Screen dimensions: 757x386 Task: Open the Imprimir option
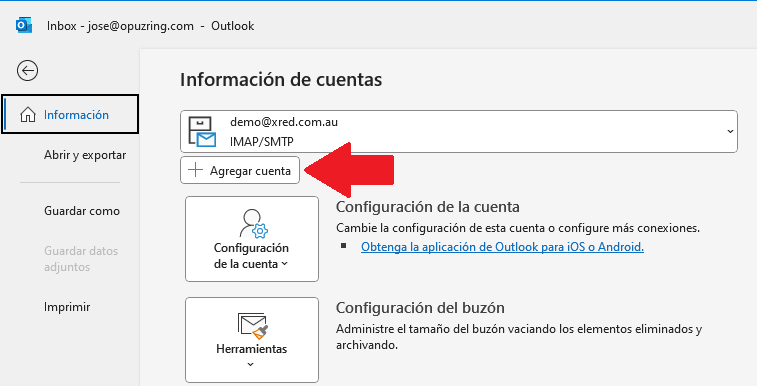[x=67, y=307]
